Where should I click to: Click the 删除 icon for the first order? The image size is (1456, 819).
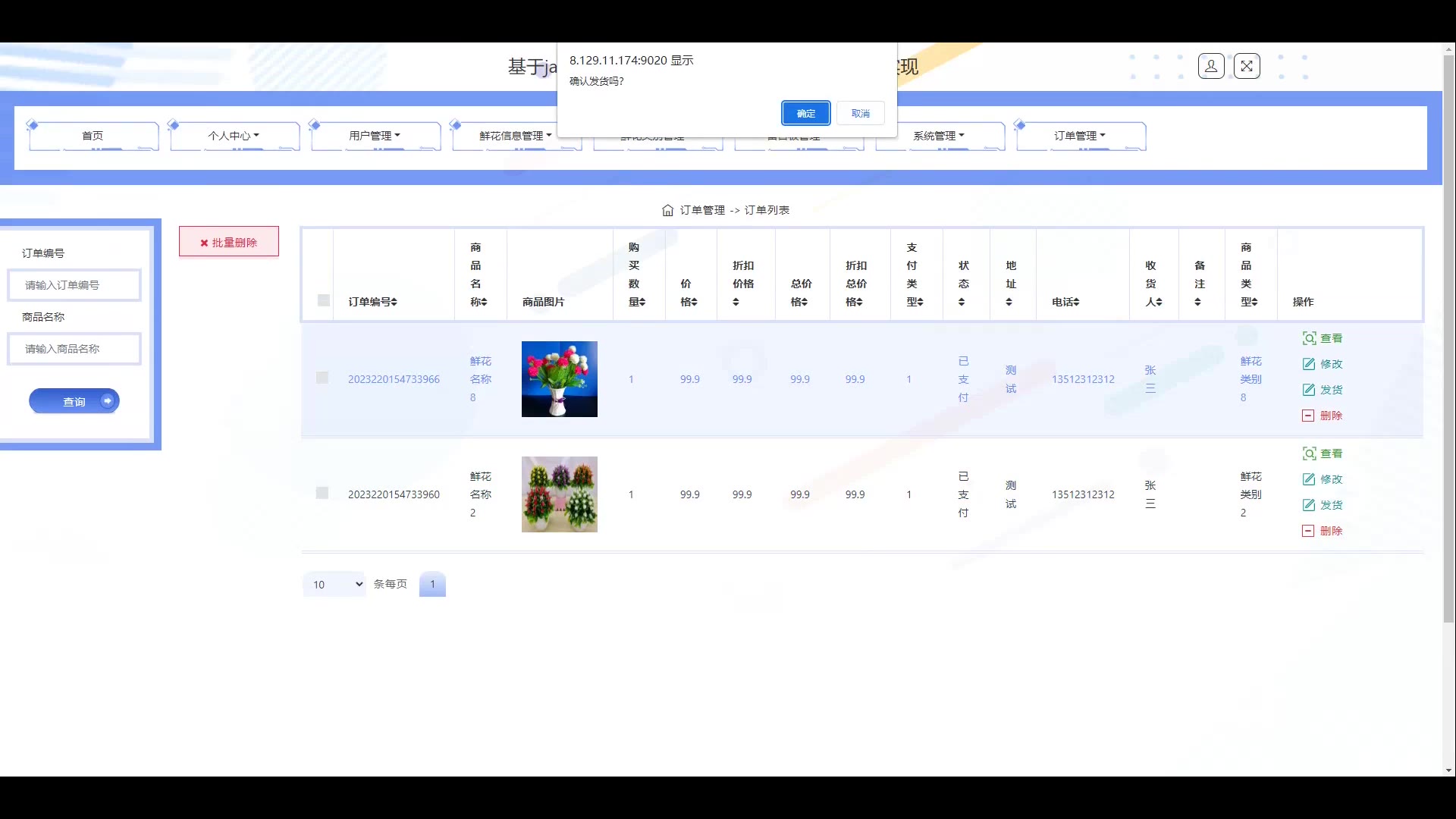coord(1308,416)
